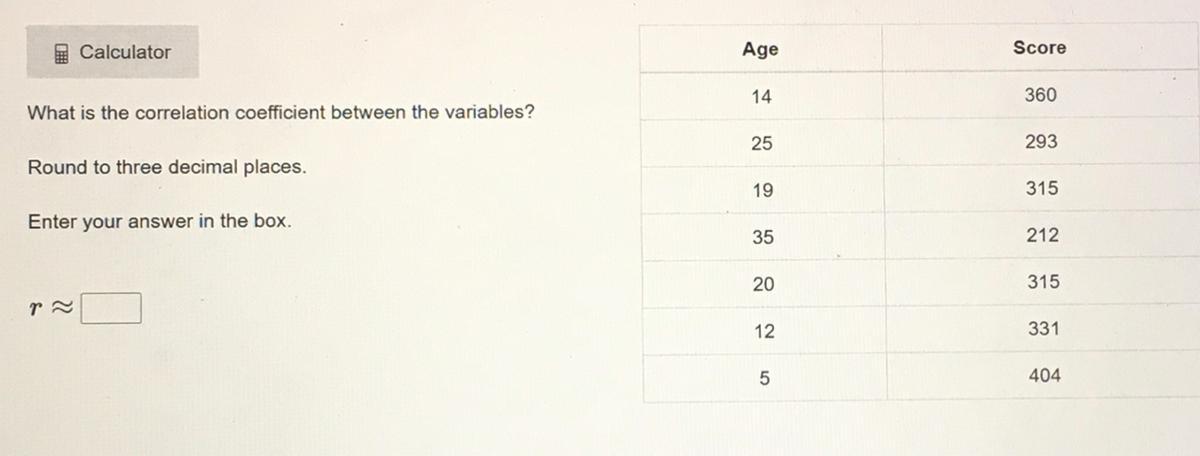Click the Age column header

coord(761,49)
